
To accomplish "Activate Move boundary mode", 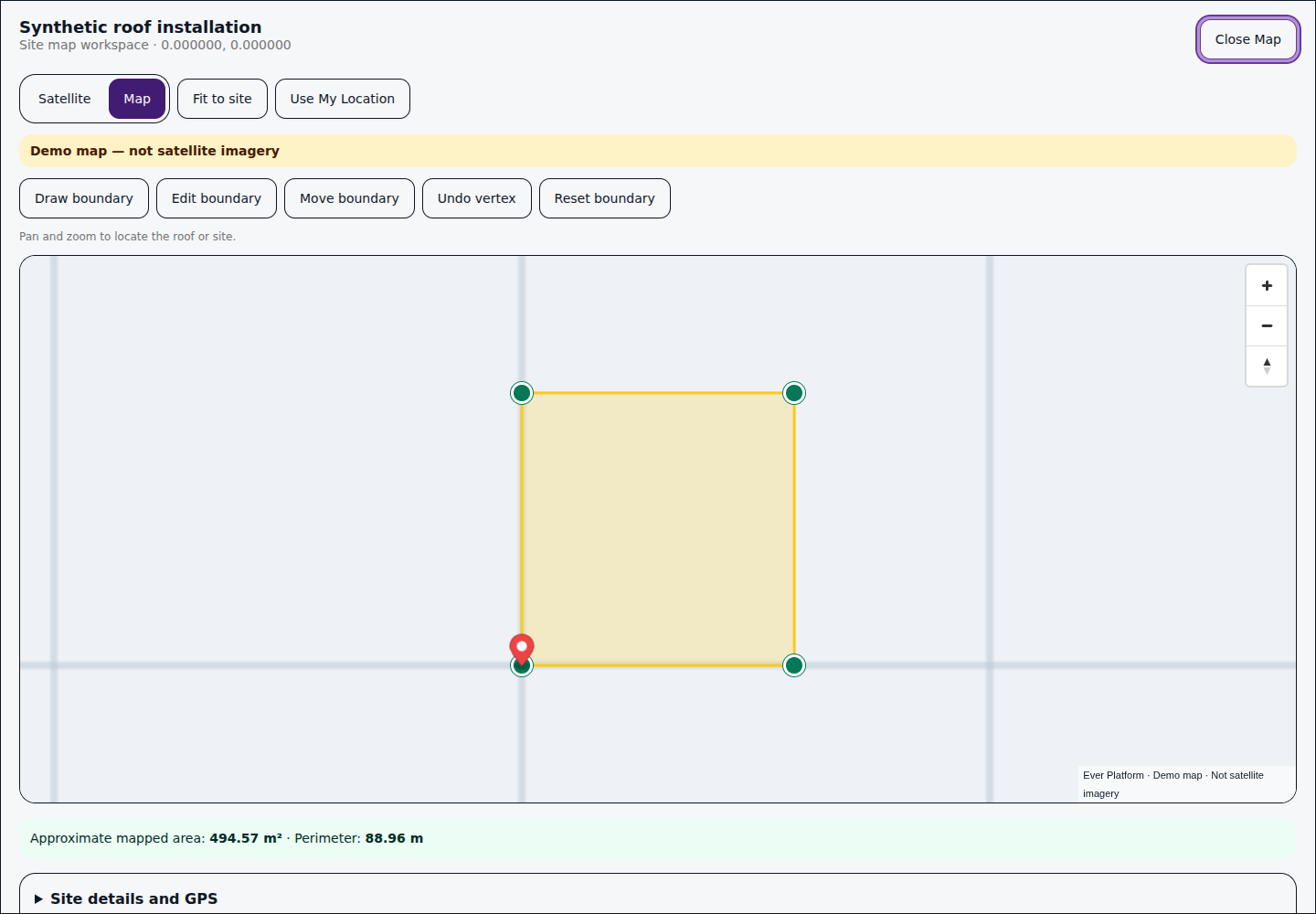I will pos(349,198).
